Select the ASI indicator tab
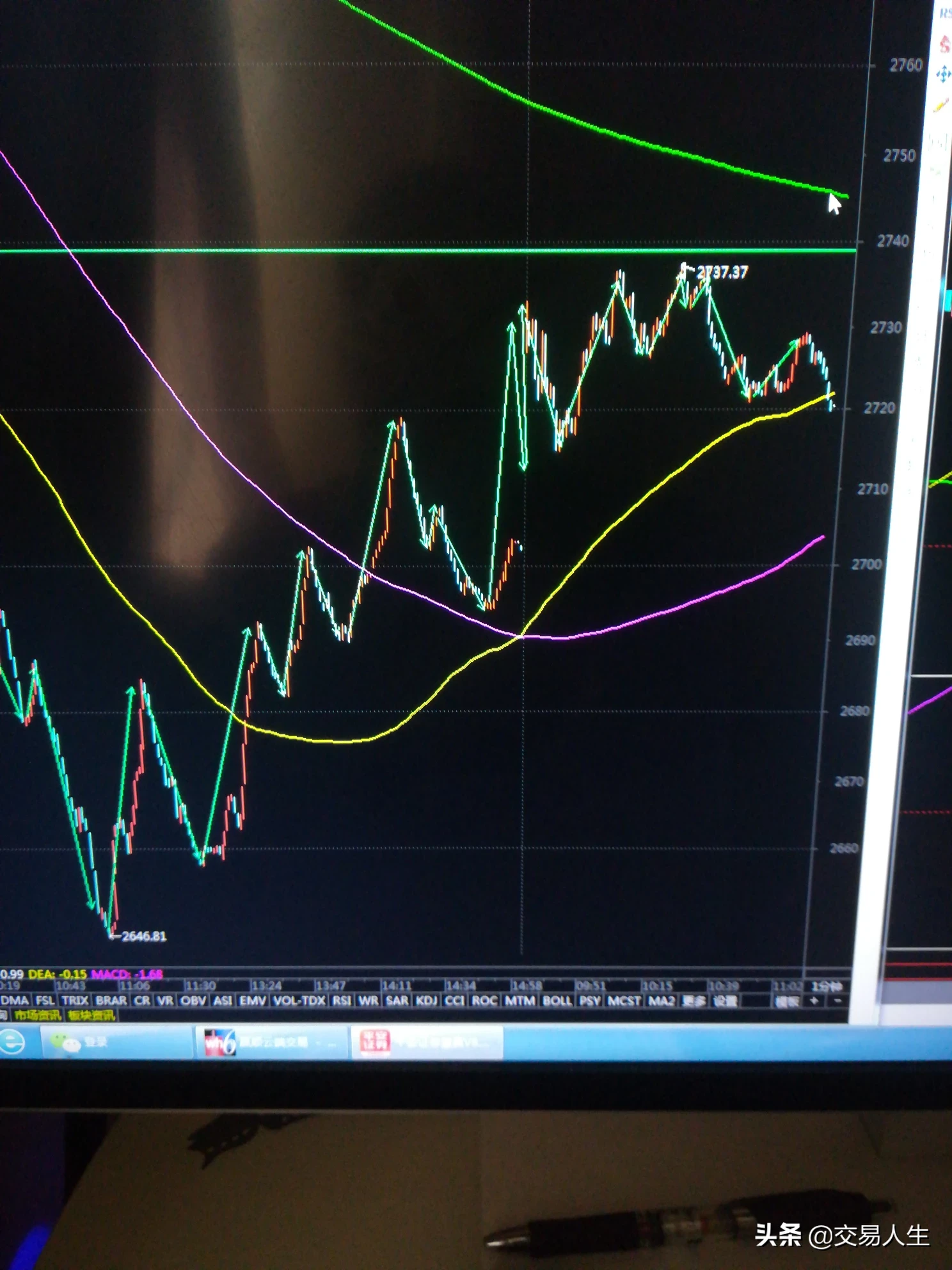Image resolution: width=952 pixels, height=1270 pixels. (x=223, y=1001)
